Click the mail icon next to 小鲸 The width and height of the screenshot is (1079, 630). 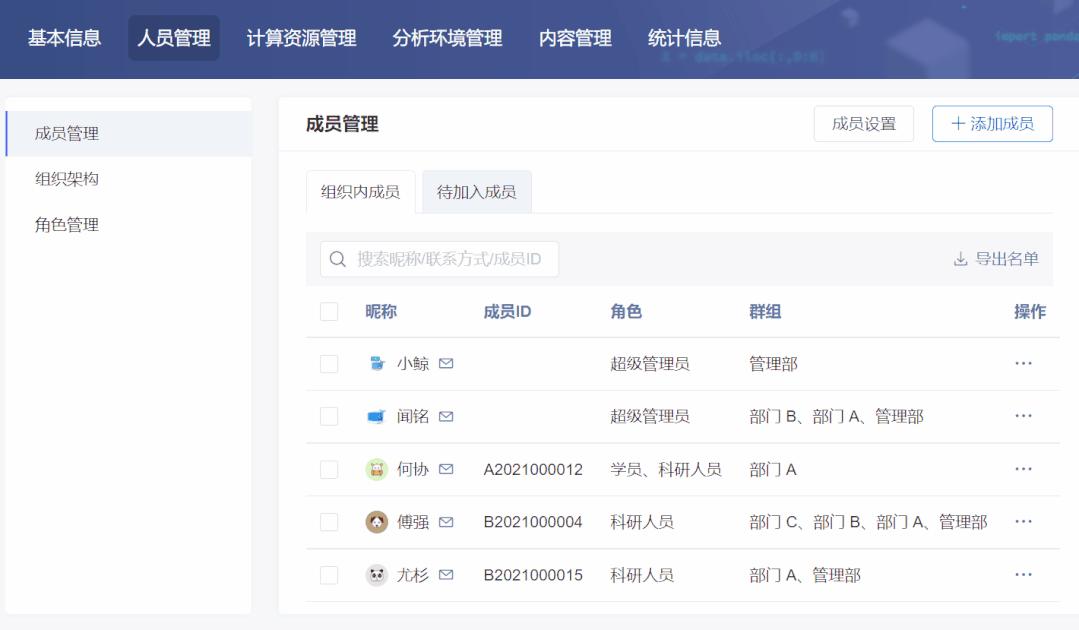pyautogui.click(x=446, y=364)
